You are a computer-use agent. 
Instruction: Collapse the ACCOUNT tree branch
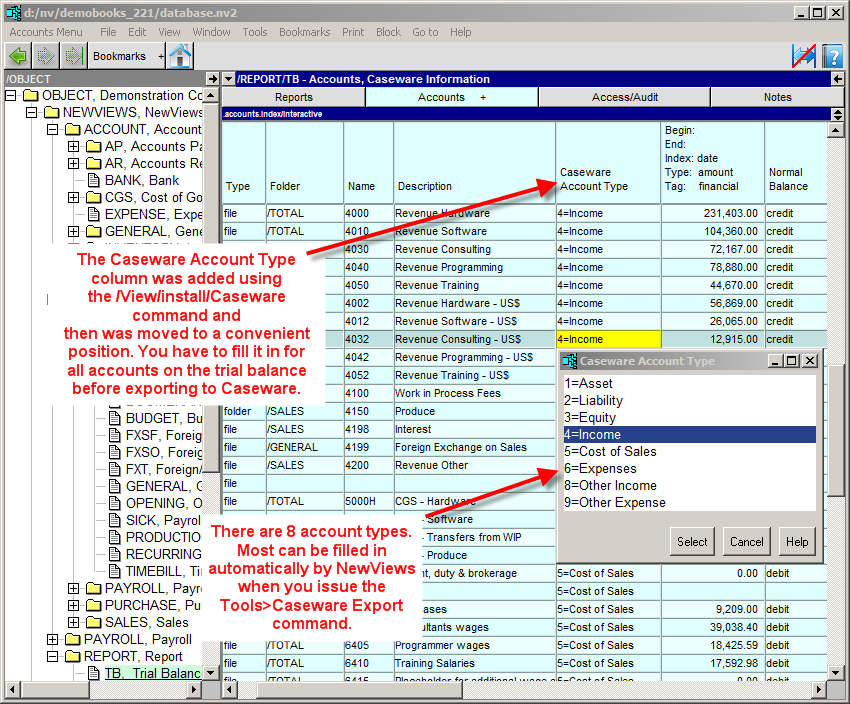coord(53,129)
